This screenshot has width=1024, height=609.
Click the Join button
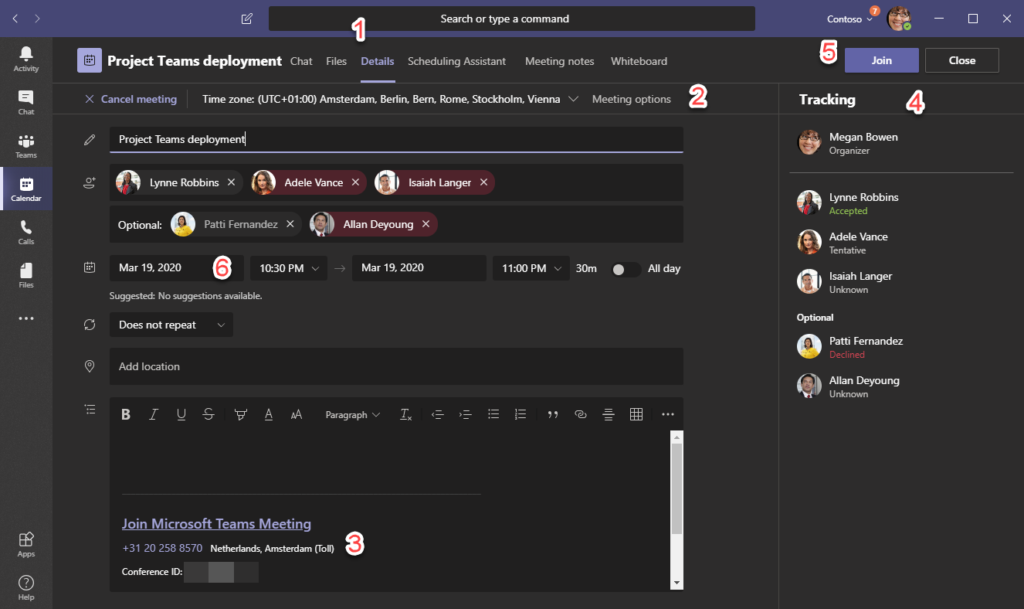[882, 60]
